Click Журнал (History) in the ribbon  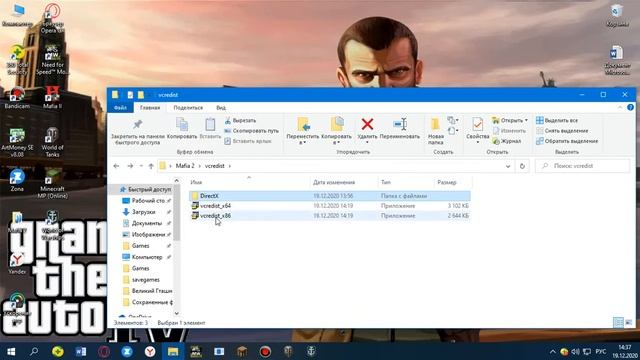(x=507, y=141)
